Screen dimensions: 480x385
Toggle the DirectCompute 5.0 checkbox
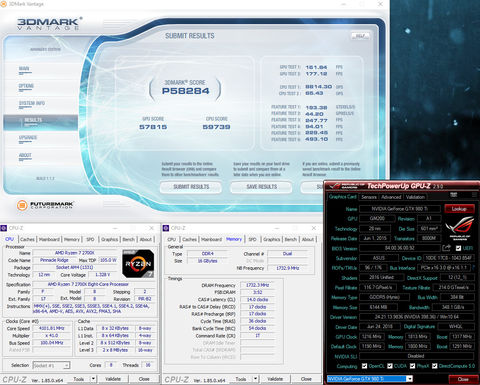pos(435,366)
